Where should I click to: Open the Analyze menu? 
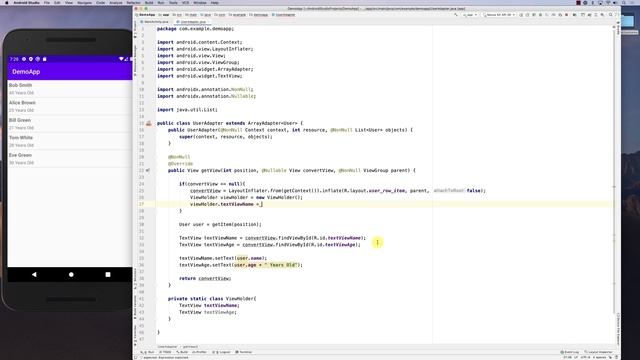tap(116, 2)
